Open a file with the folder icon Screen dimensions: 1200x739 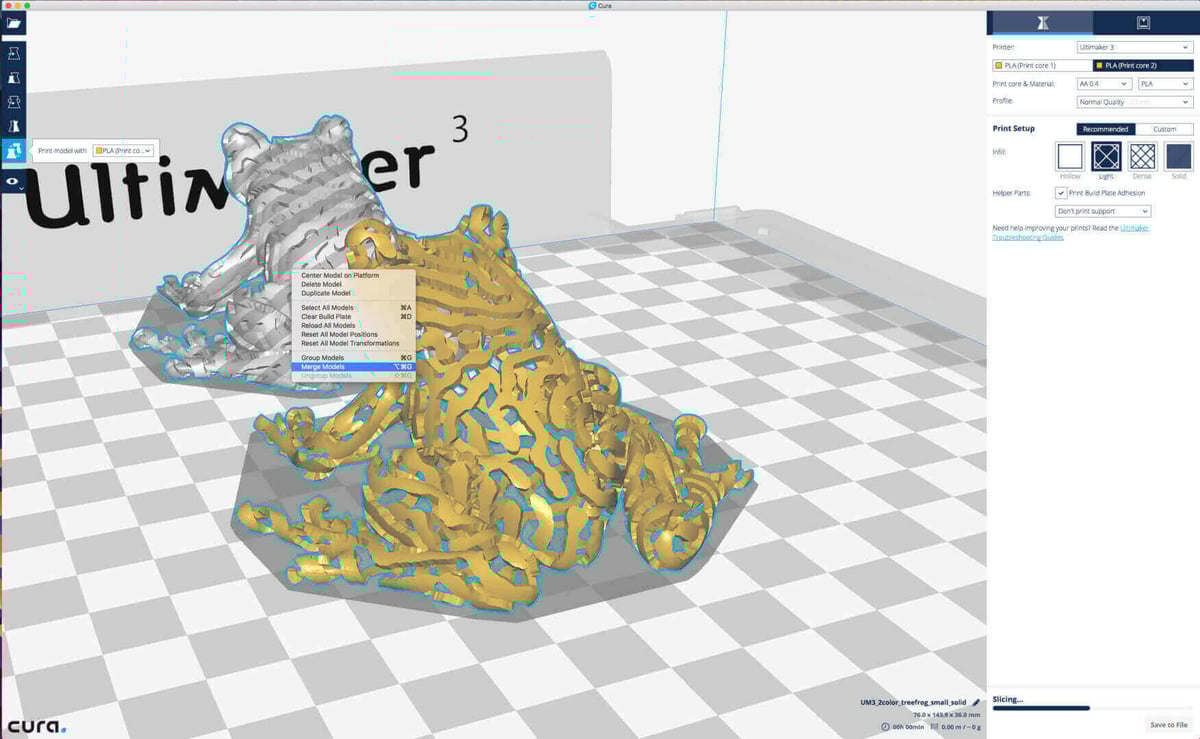tap(14, 21)
